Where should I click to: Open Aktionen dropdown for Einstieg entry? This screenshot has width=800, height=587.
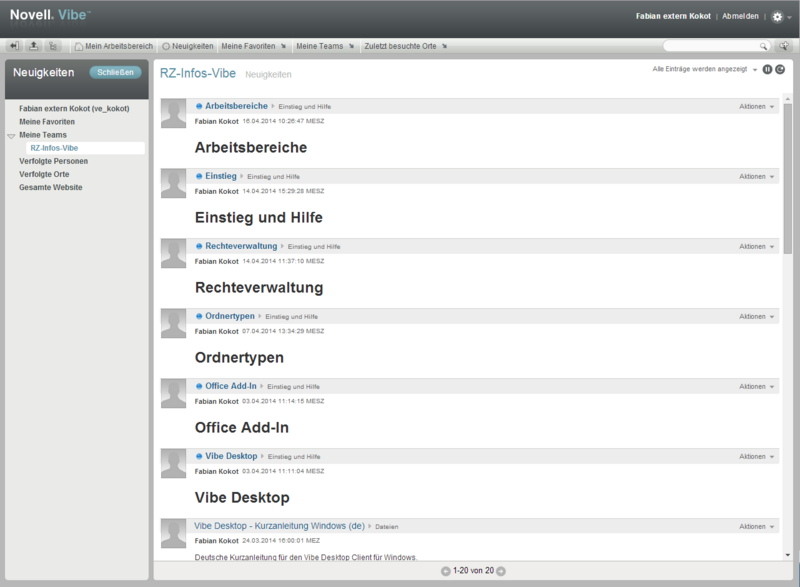[x=756, y=176]
